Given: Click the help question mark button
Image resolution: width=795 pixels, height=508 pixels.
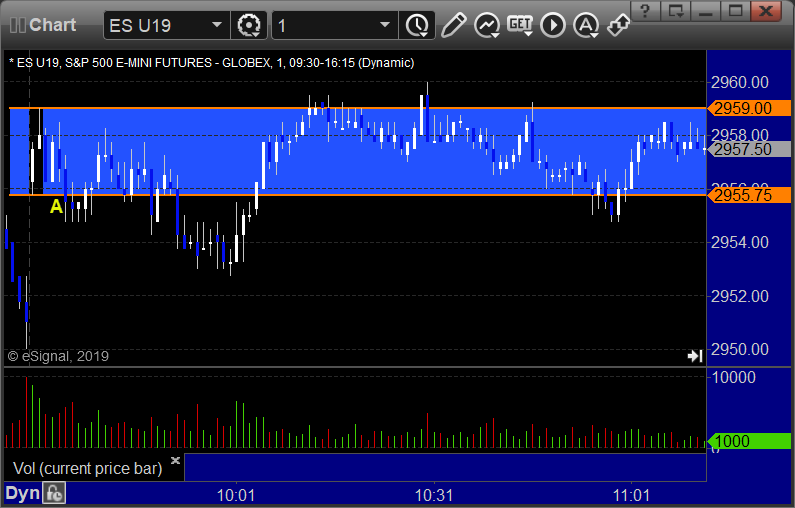Looking at the screenshot, I should point(645,11).
